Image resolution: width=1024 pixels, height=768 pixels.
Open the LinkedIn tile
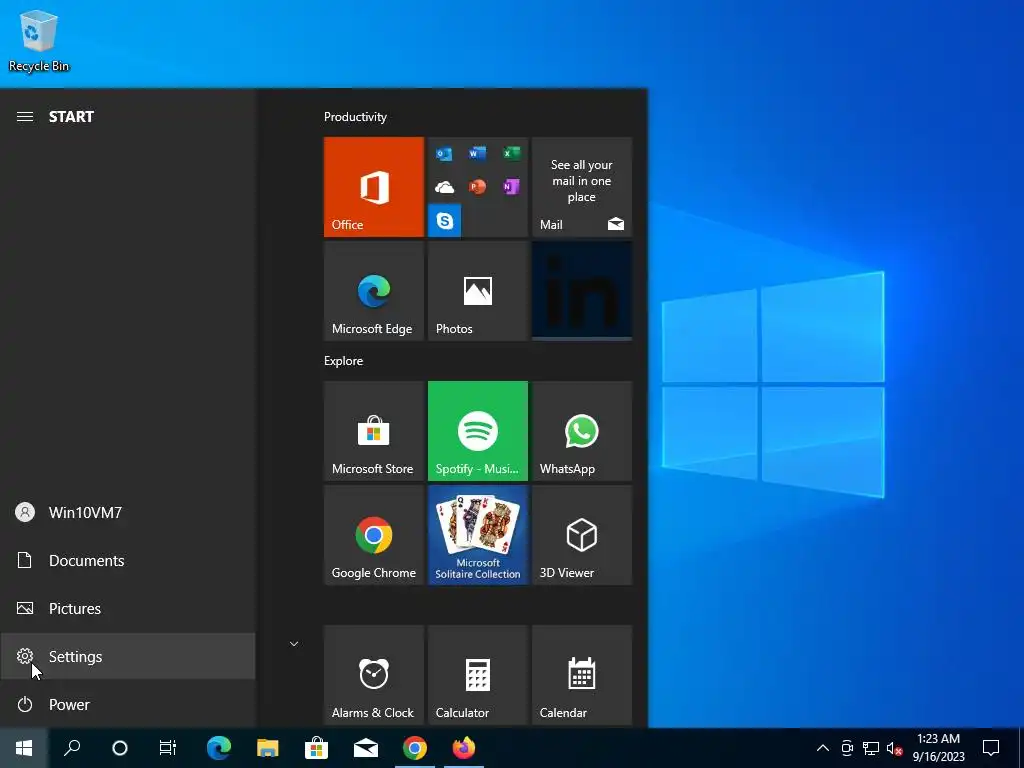point(582,291)
